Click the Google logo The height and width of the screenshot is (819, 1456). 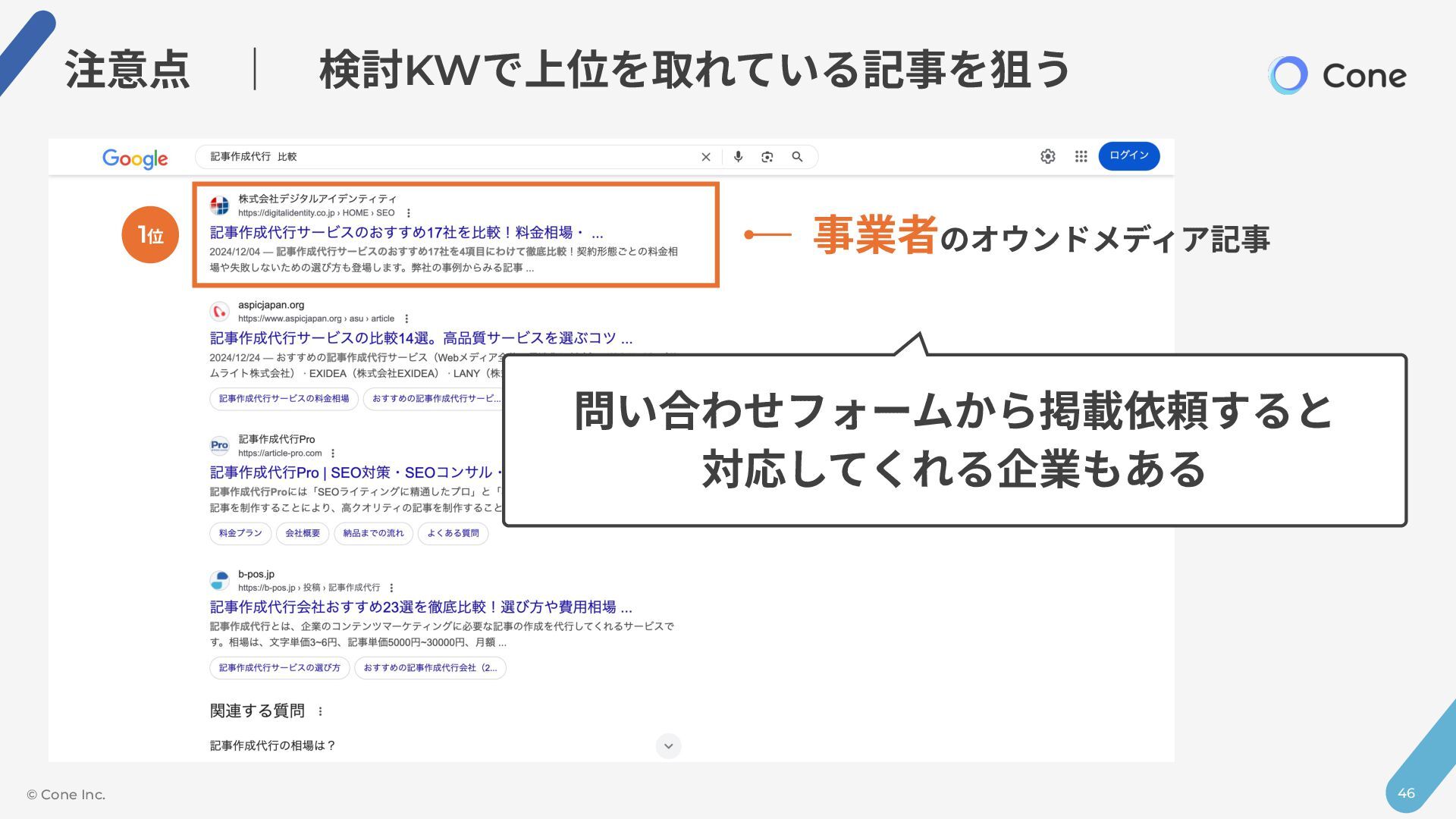[135, 158]
